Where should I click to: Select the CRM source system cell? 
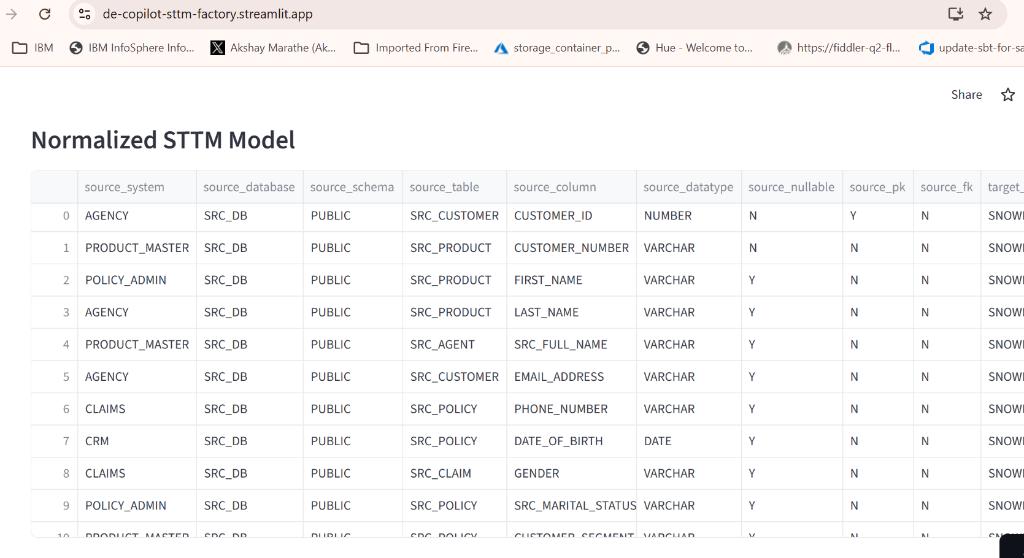click(x=136, y=441)
